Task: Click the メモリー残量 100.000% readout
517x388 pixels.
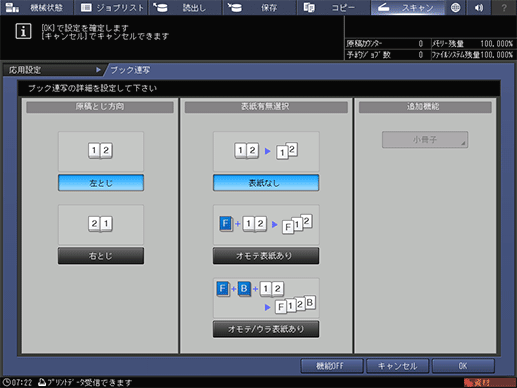Action: pos(496,44)
